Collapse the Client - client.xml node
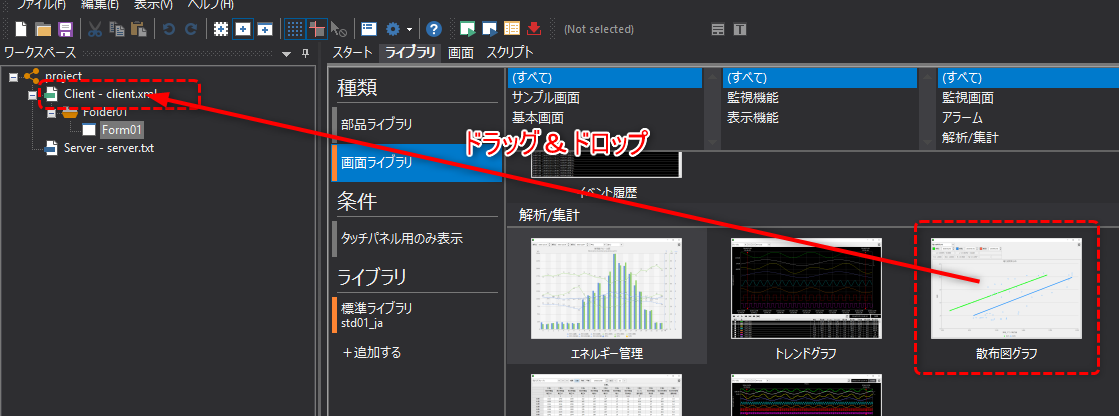The width and height of the screenshot is (1119, 416). pyautogui.click(x=32, y=94)
